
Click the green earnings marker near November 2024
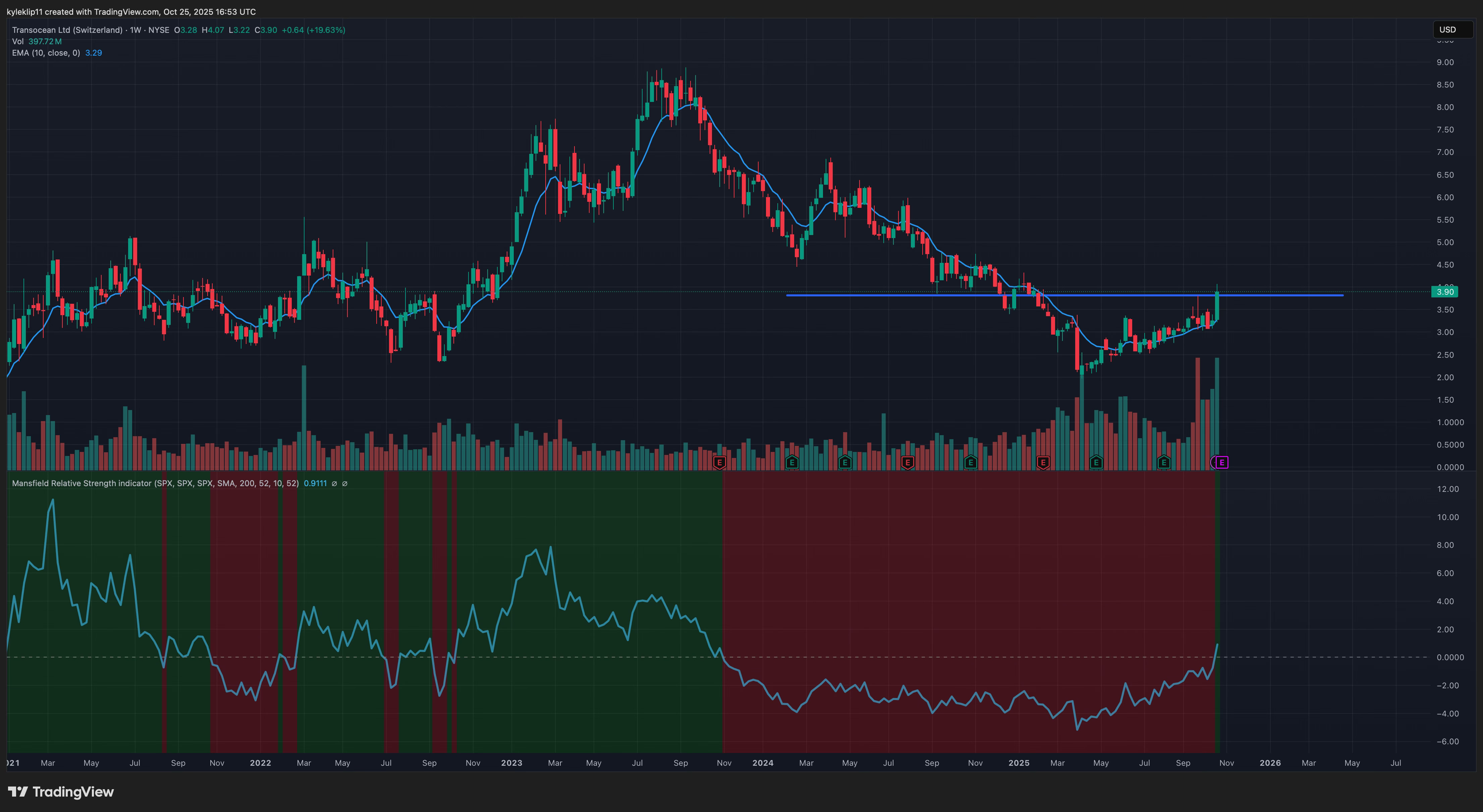point(971,462)
